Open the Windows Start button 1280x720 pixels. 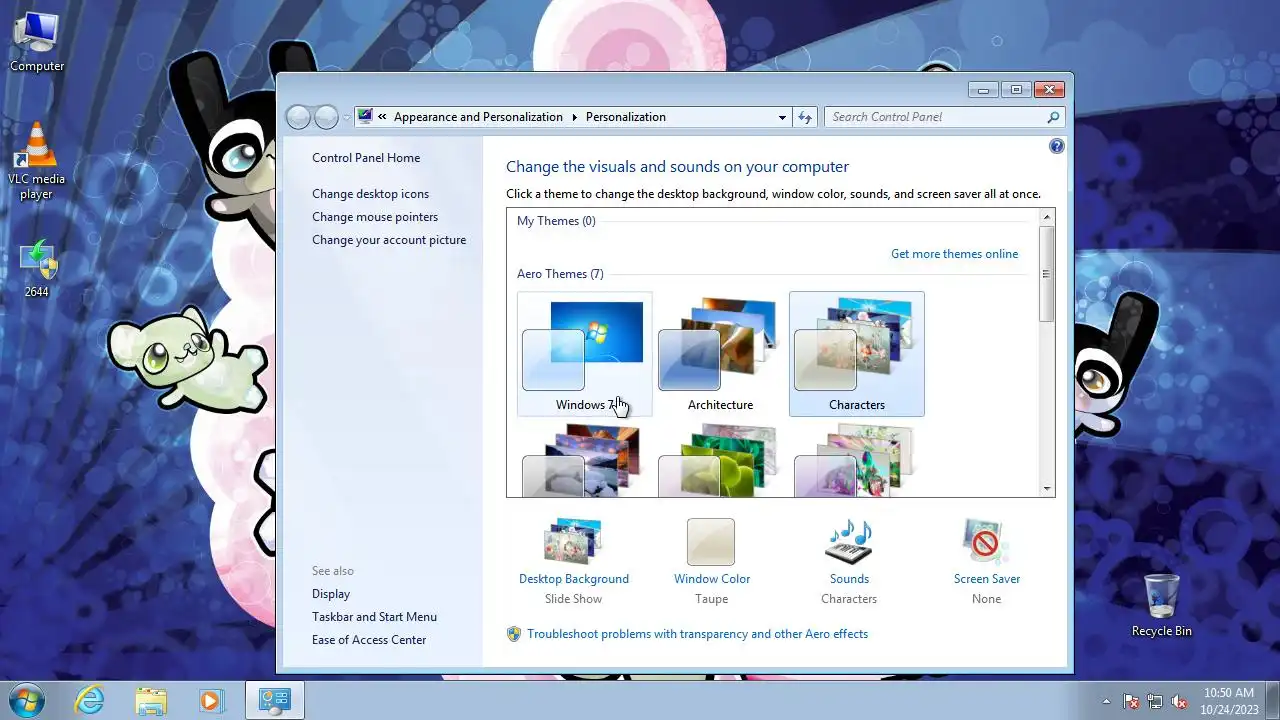tap(27, 700)
